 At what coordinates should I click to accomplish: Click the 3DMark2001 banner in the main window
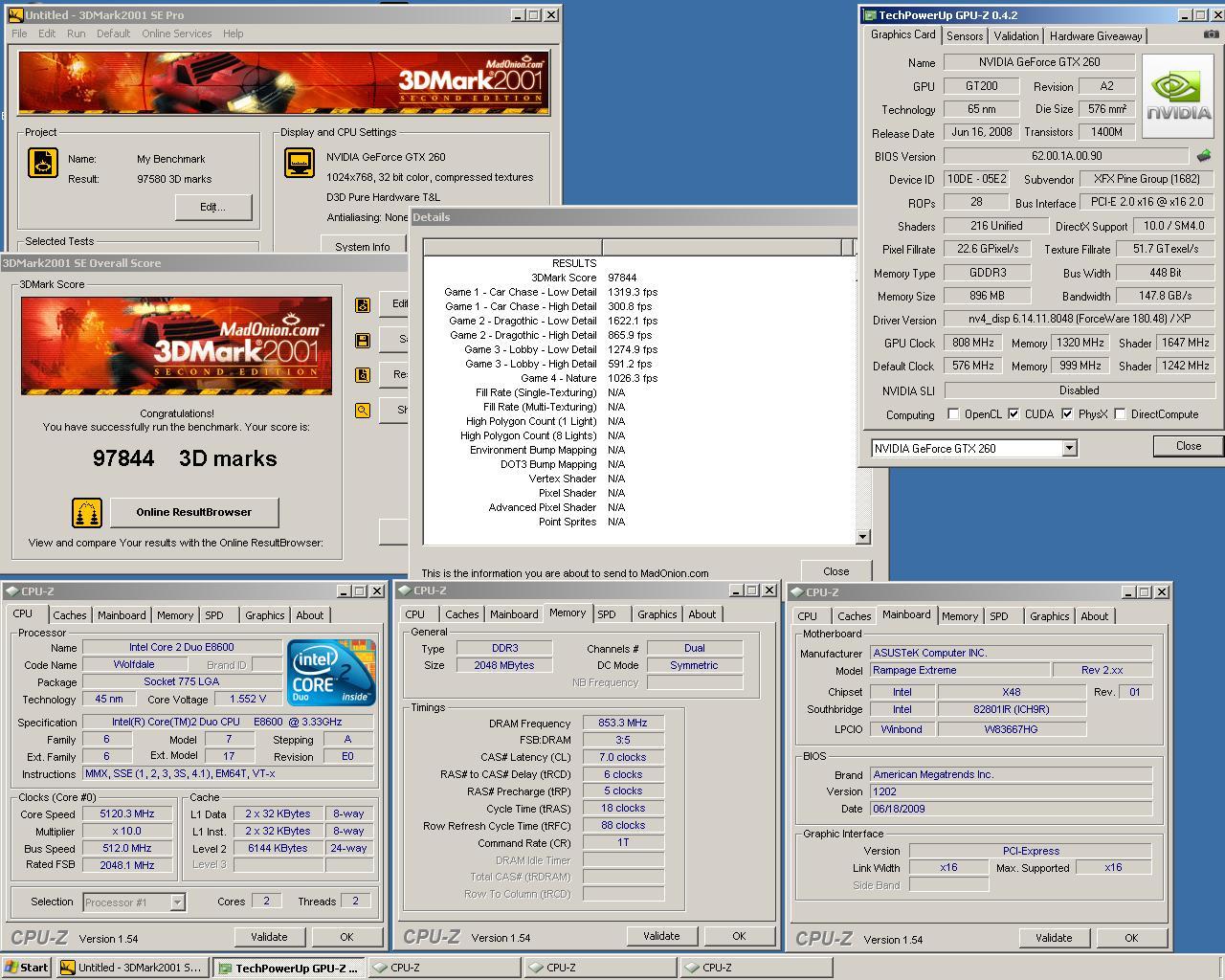tap(284, 83)
